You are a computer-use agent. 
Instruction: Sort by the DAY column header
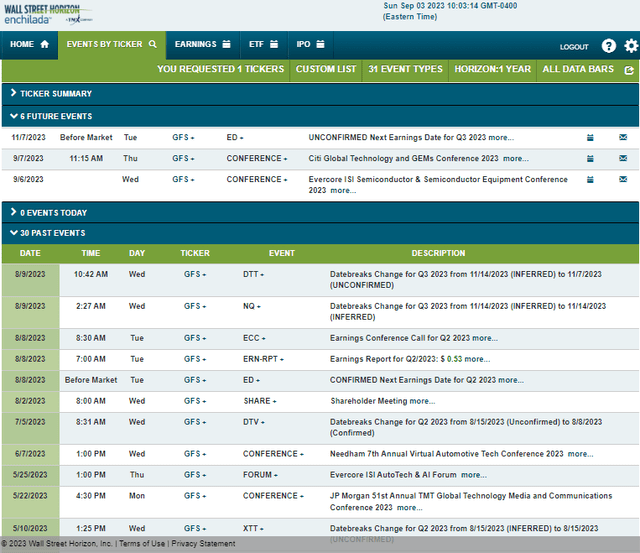(137, 253)
